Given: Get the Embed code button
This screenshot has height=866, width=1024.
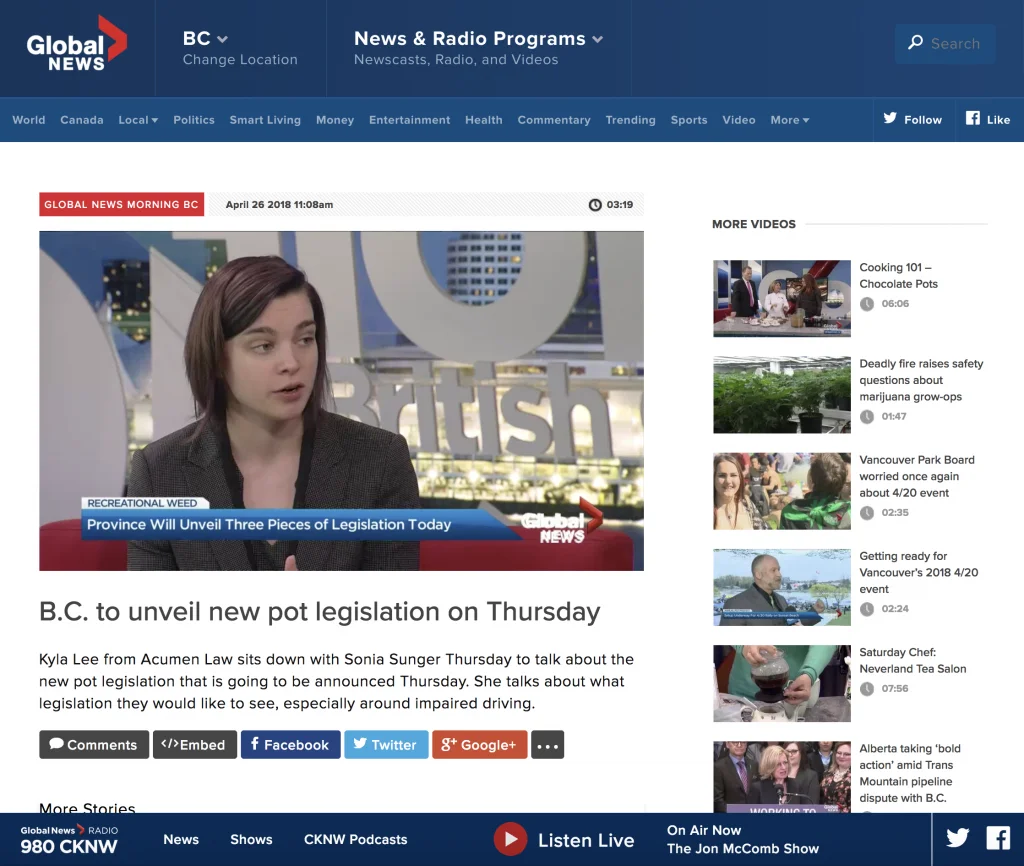Looking at the screenshot, I should coord(195,745).
